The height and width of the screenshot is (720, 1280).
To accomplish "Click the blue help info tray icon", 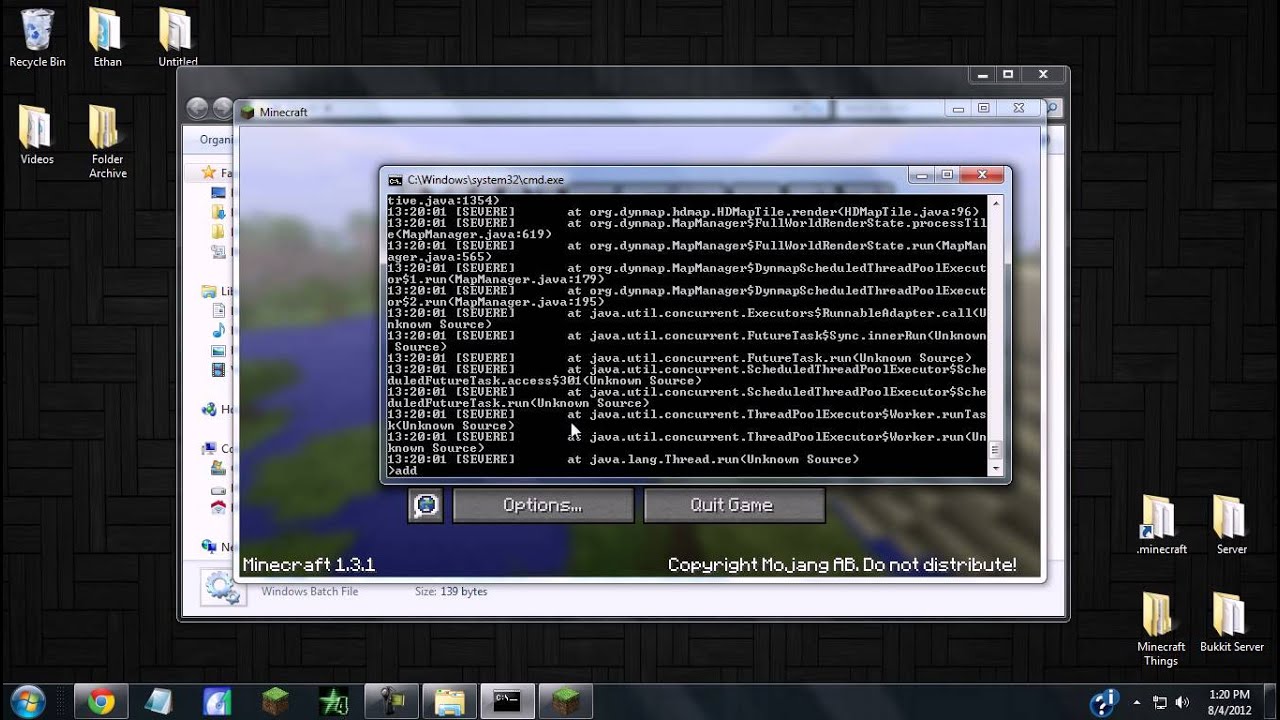I will point(1103,701).
